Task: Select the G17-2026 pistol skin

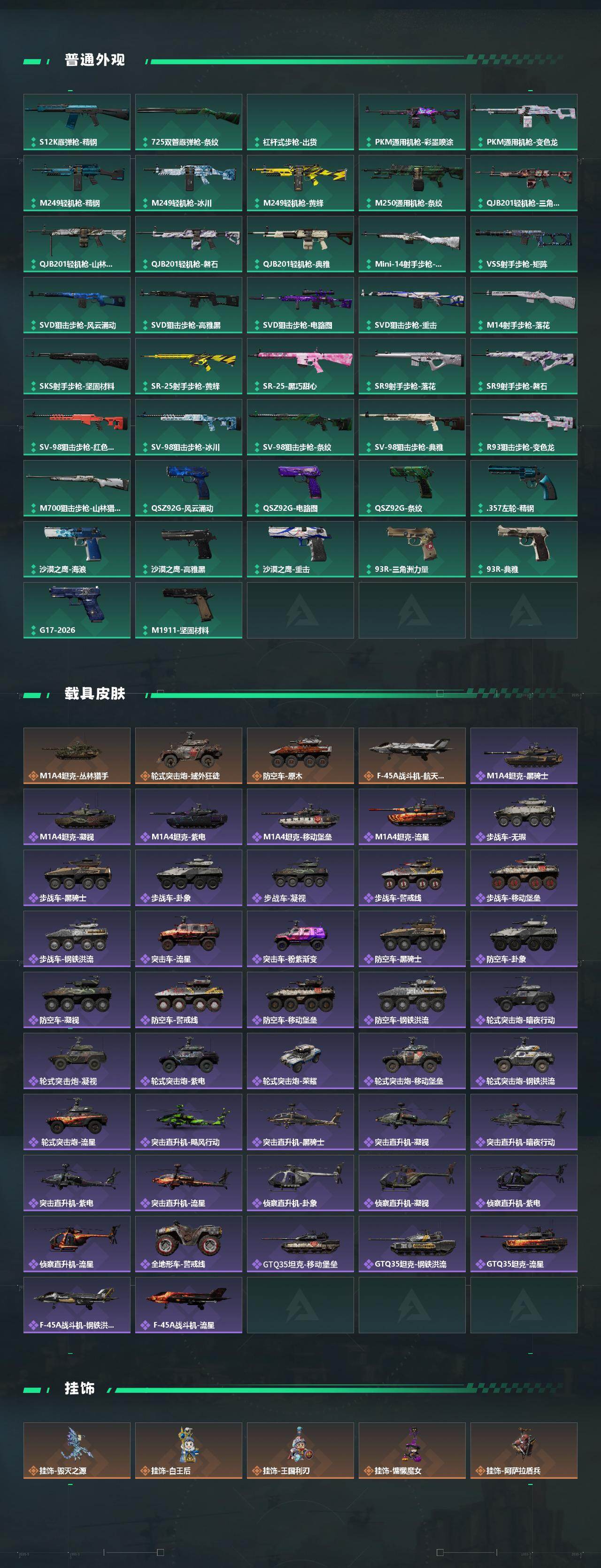Action: coord(77,610)
